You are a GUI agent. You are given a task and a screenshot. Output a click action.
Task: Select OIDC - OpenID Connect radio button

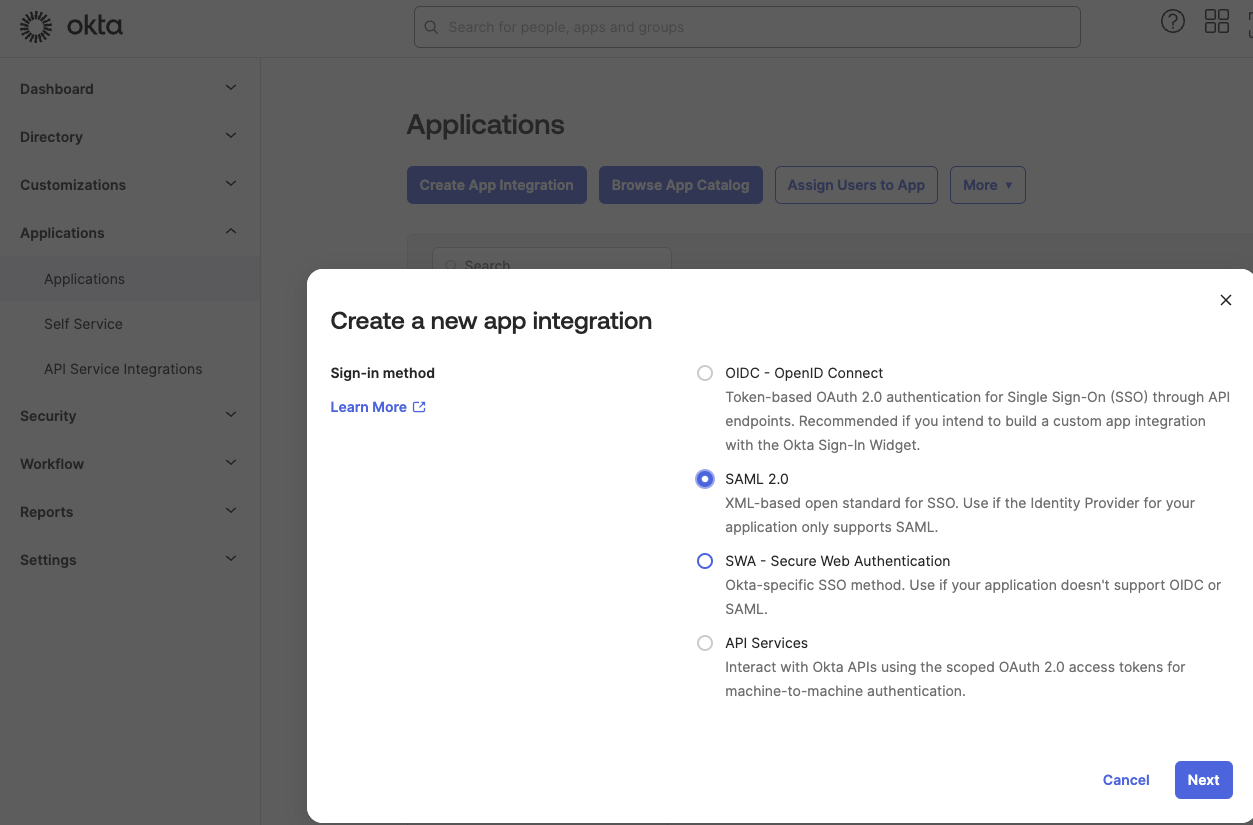(705, 373)
